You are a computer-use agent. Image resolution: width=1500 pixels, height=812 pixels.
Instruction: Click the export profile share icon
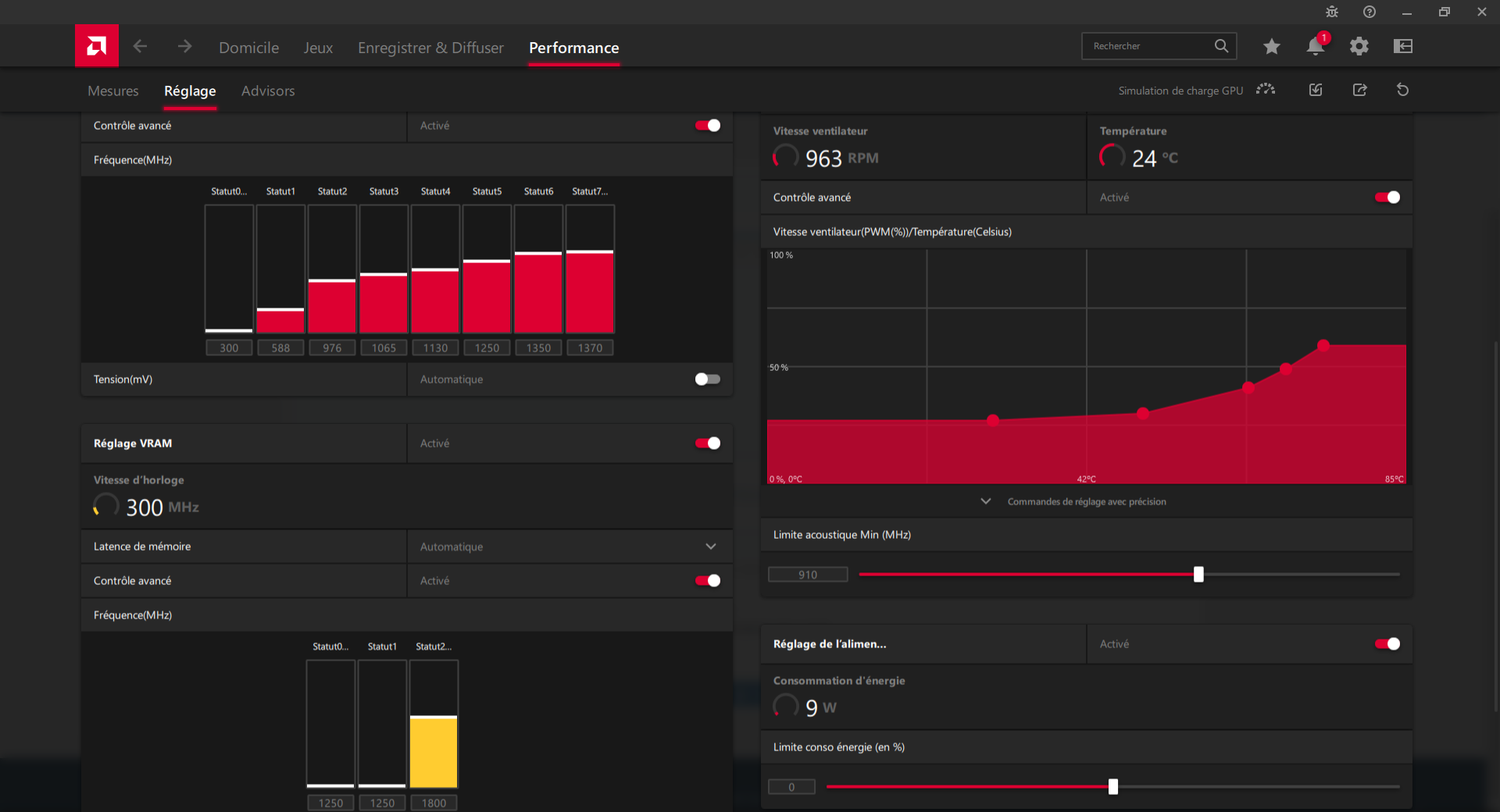point(1359,90)
